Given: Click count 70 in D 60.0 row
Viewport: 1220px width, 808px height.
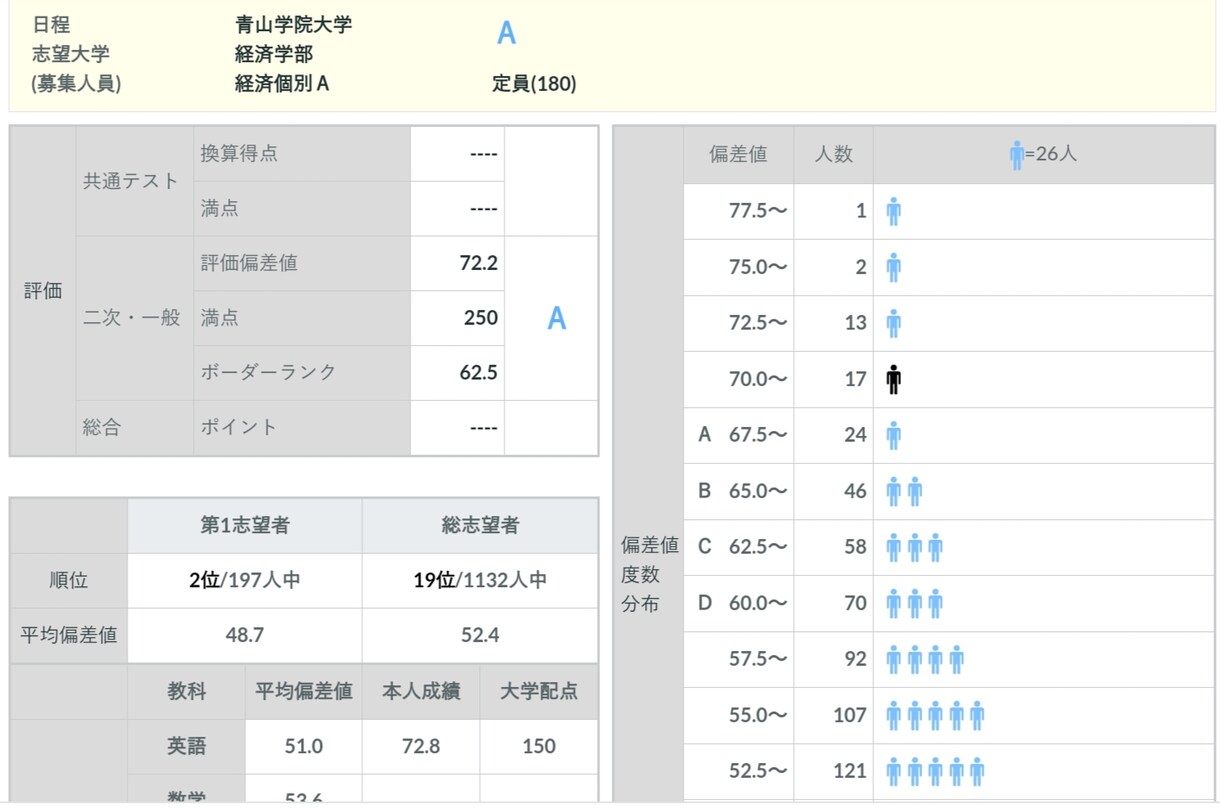Looking at the screenshot, I should pyautogui.click(x=855, y=604).
